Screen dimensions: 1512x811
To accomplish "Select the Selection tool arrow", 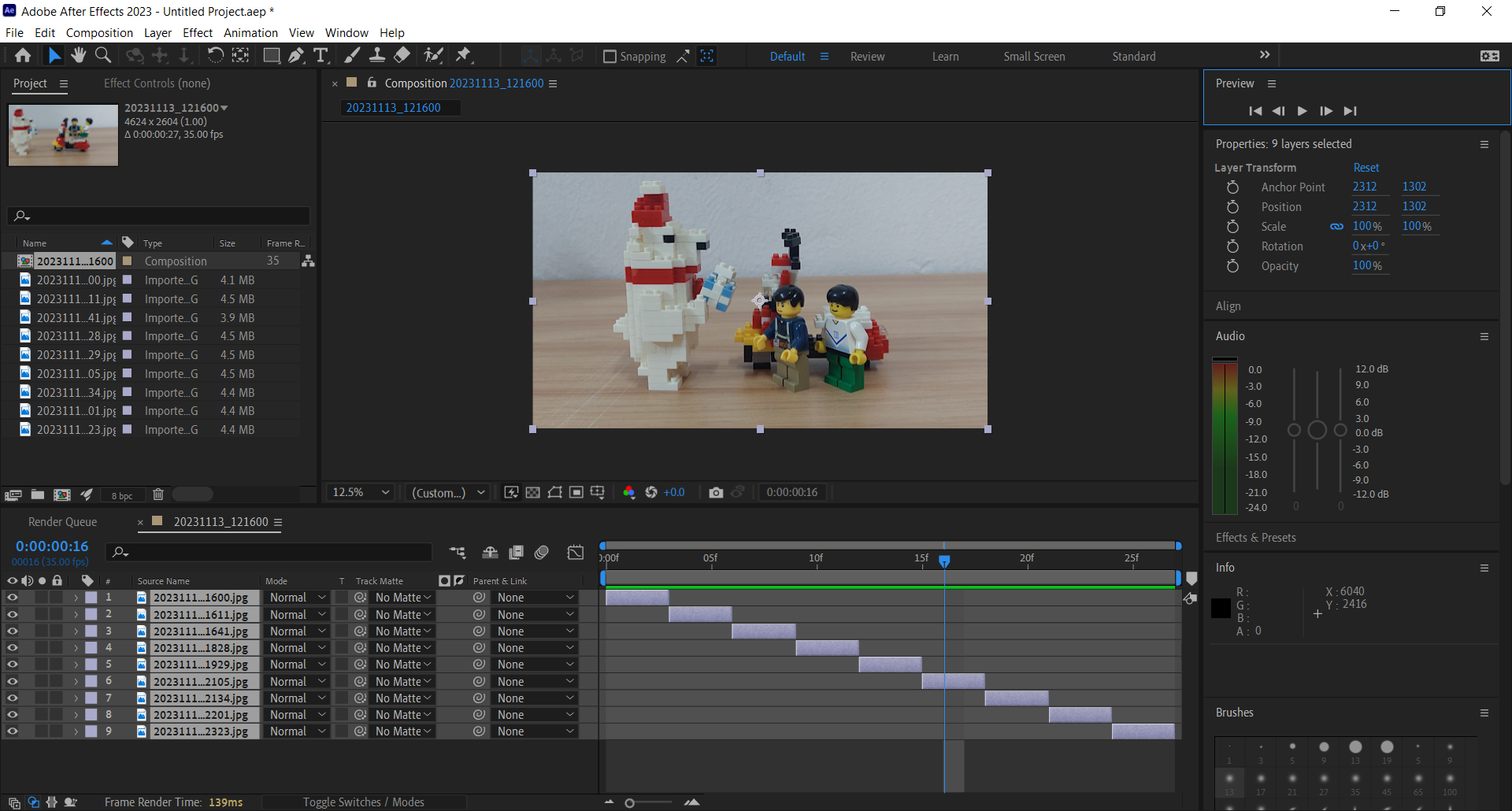I will coord(54,55).
